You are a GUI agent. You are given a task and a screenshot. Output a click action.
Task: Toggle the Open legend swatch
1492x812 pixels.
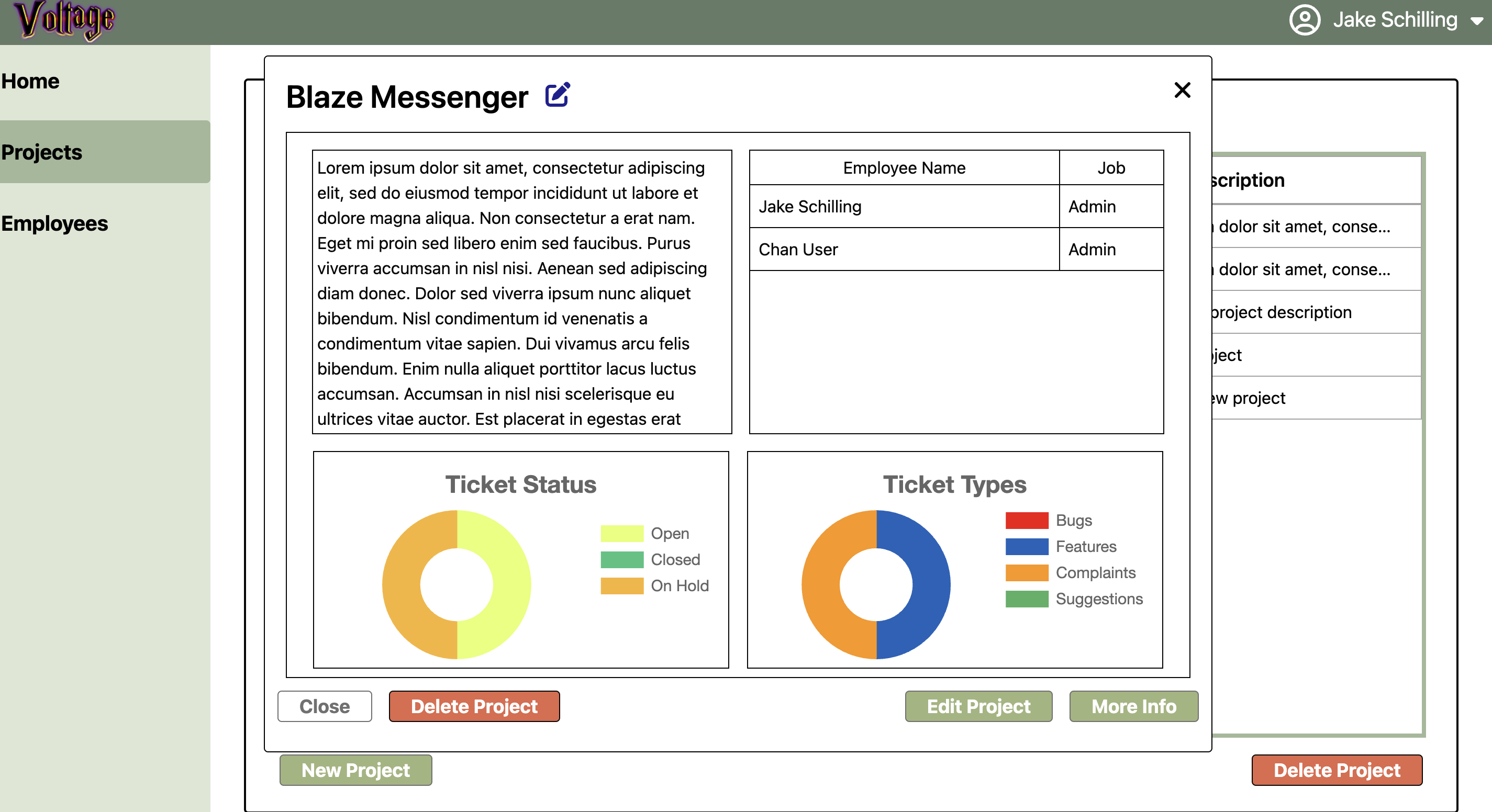[x=621, y=533]
